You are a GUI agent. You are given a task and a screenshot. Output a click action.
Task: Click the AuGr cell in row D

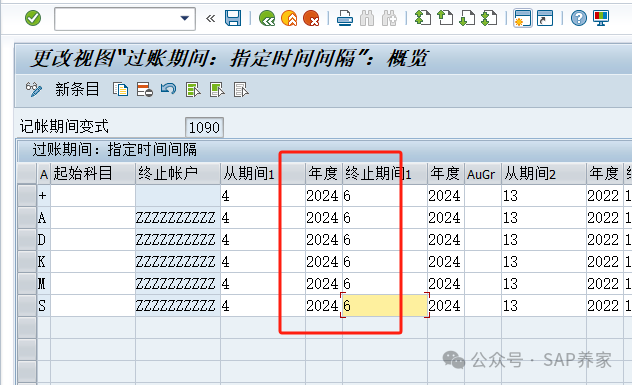click(483, 239)
